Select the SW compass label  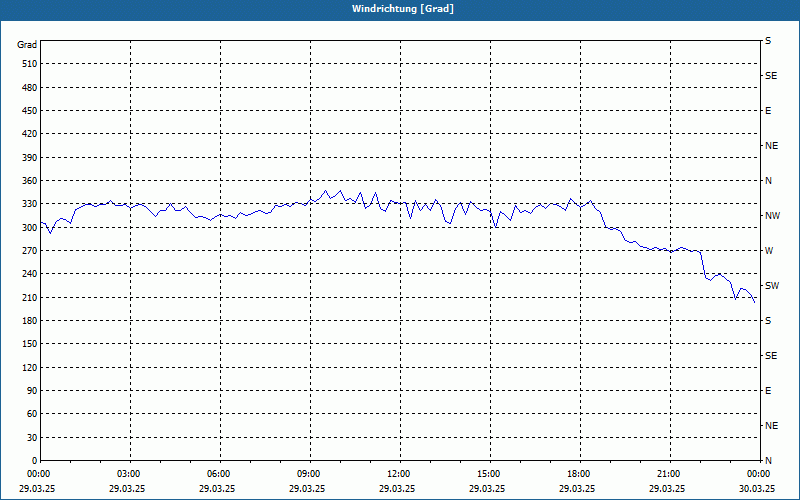(772, 286)
